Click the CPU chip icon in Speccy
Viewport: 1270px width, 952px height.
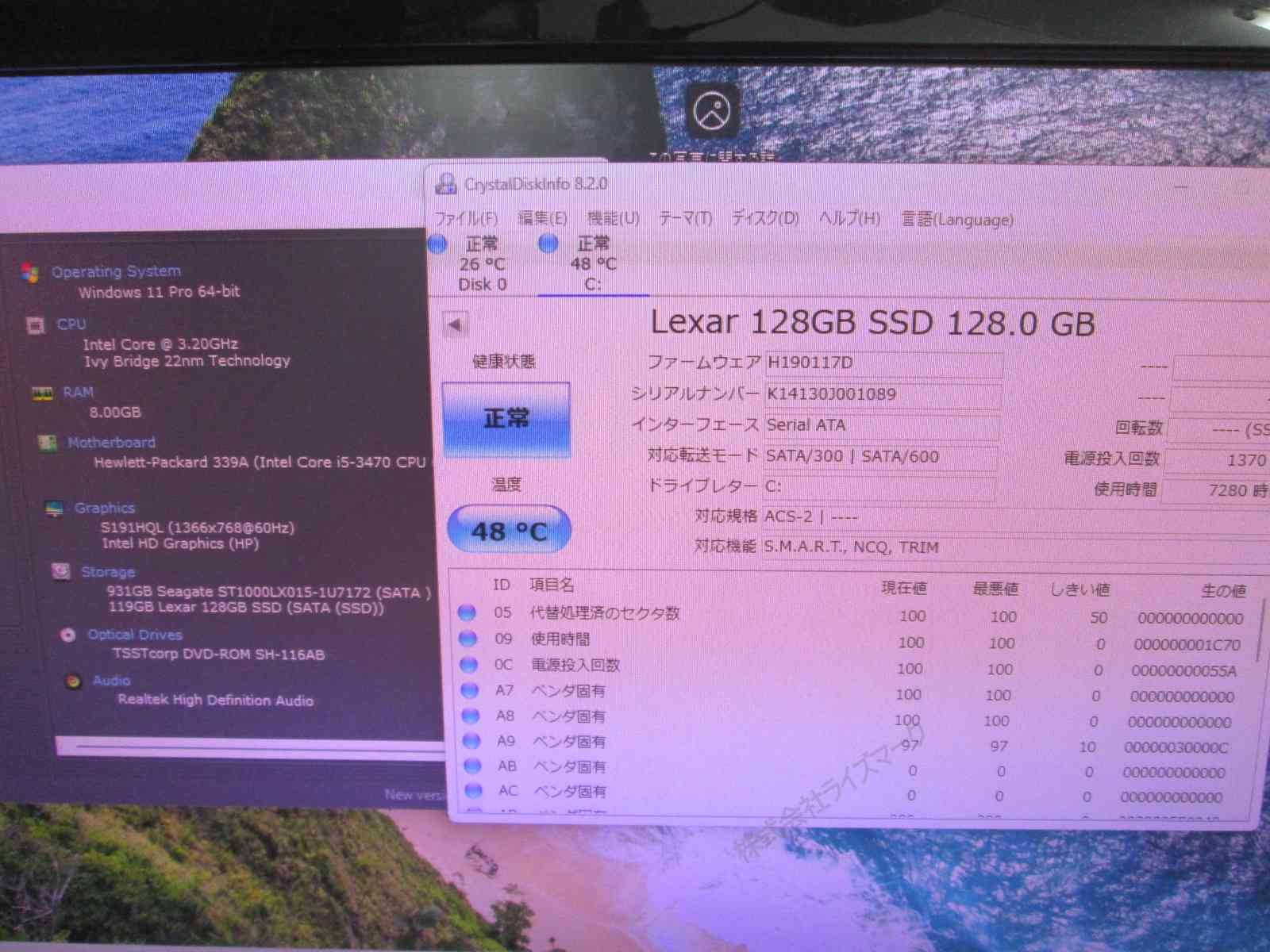click(35, 325)
